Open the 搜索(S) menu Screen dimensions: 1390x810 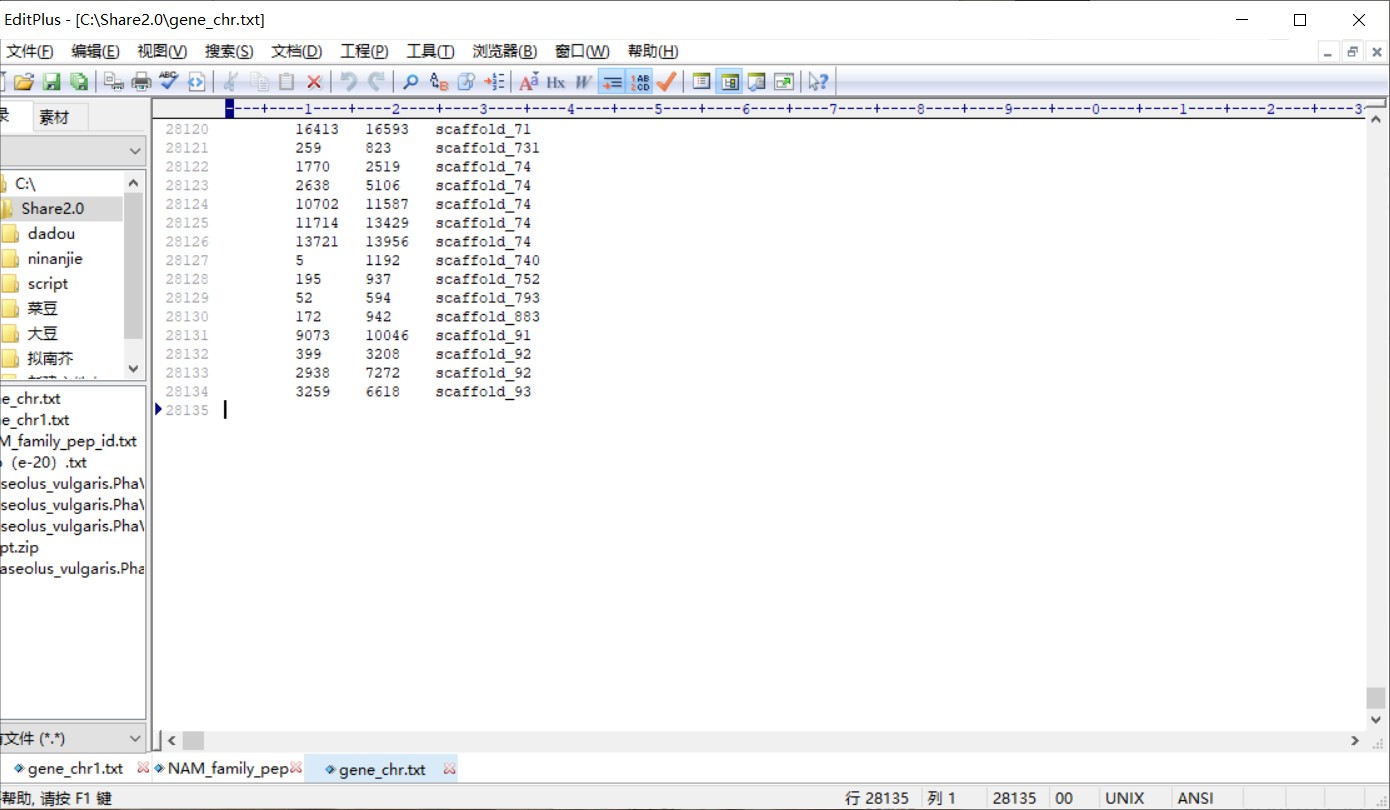click(229, 52)
